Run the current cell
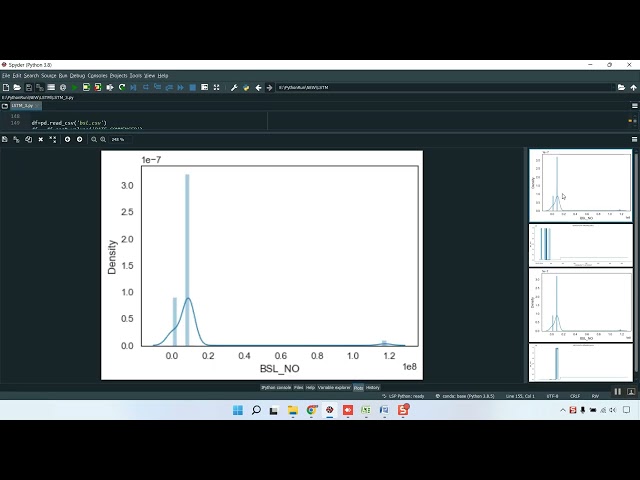Image resolution: width=640 pixels, height=480 pixels. pos(86,87)
